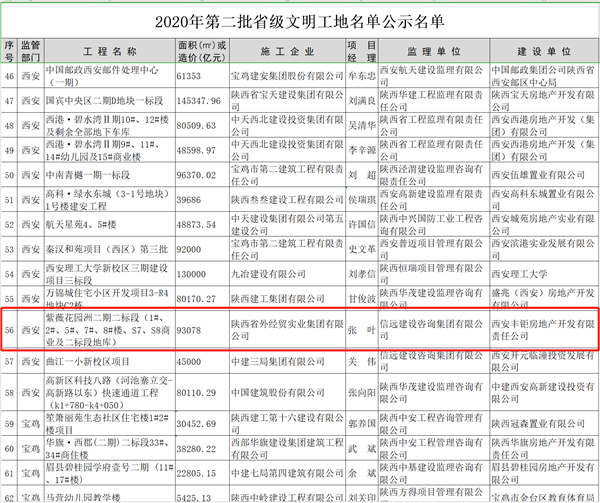
Task: Select the "西安" cell in row 46
Action: click(31, 76)
